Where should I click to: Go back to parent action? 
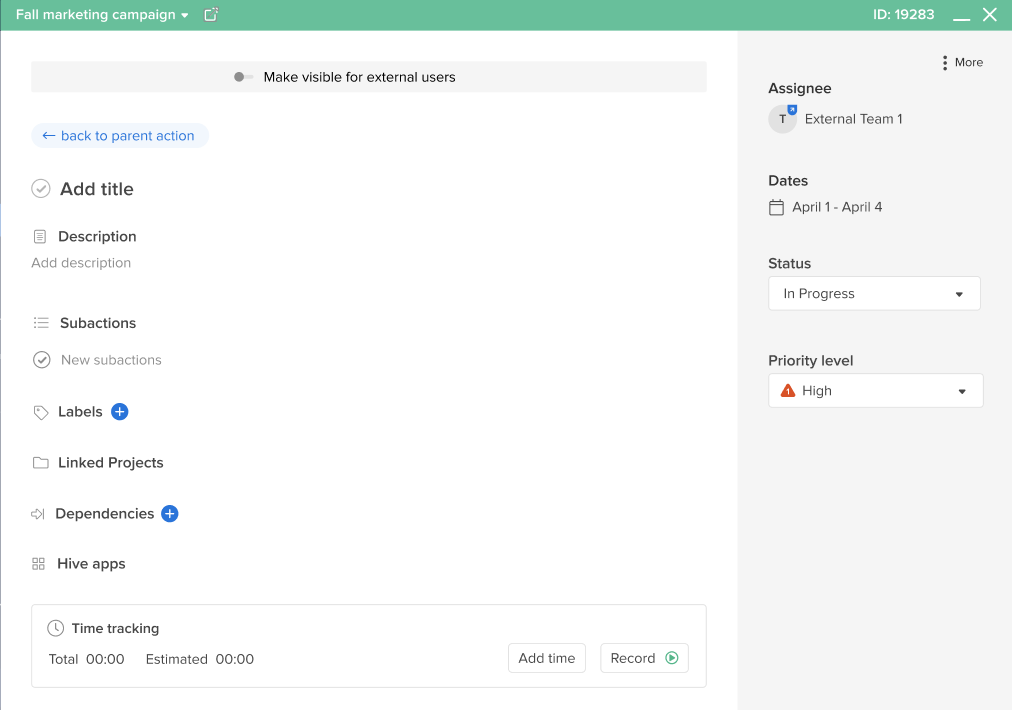[x=119, y=136]
